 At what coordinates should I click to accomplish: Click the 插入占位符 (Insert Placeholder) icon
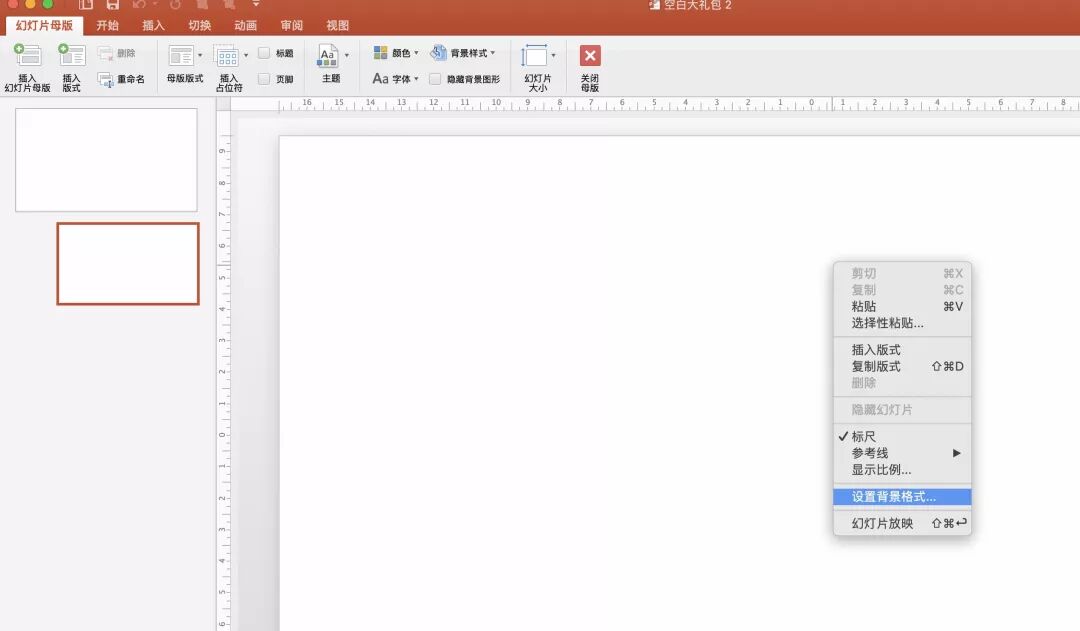227,56
